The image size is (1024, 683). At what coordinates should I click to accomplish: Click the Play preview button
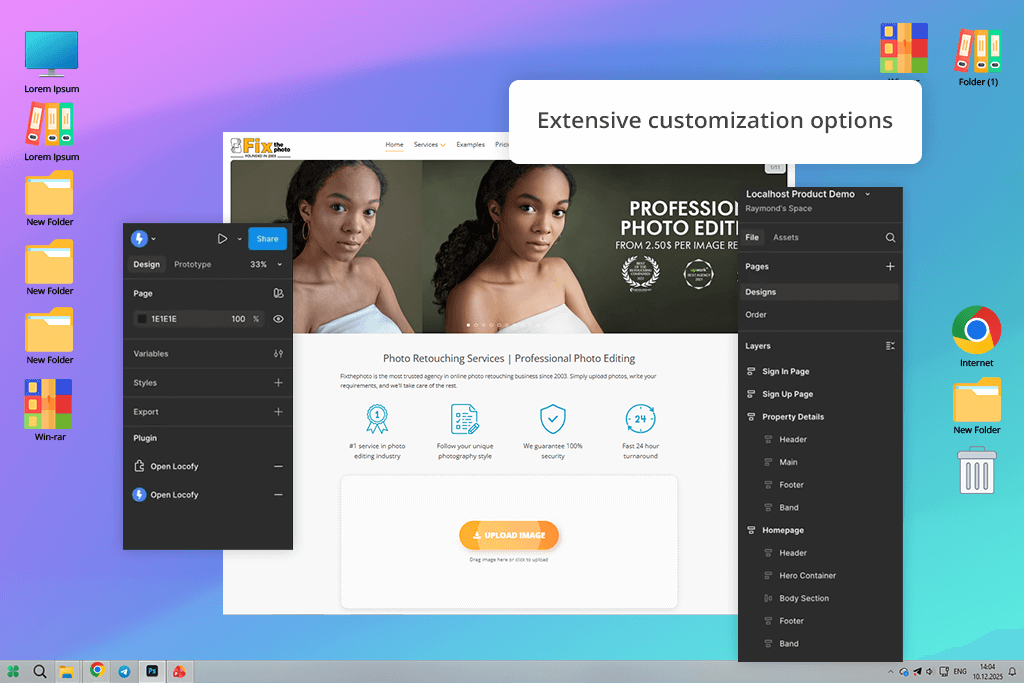pos(223,239)
